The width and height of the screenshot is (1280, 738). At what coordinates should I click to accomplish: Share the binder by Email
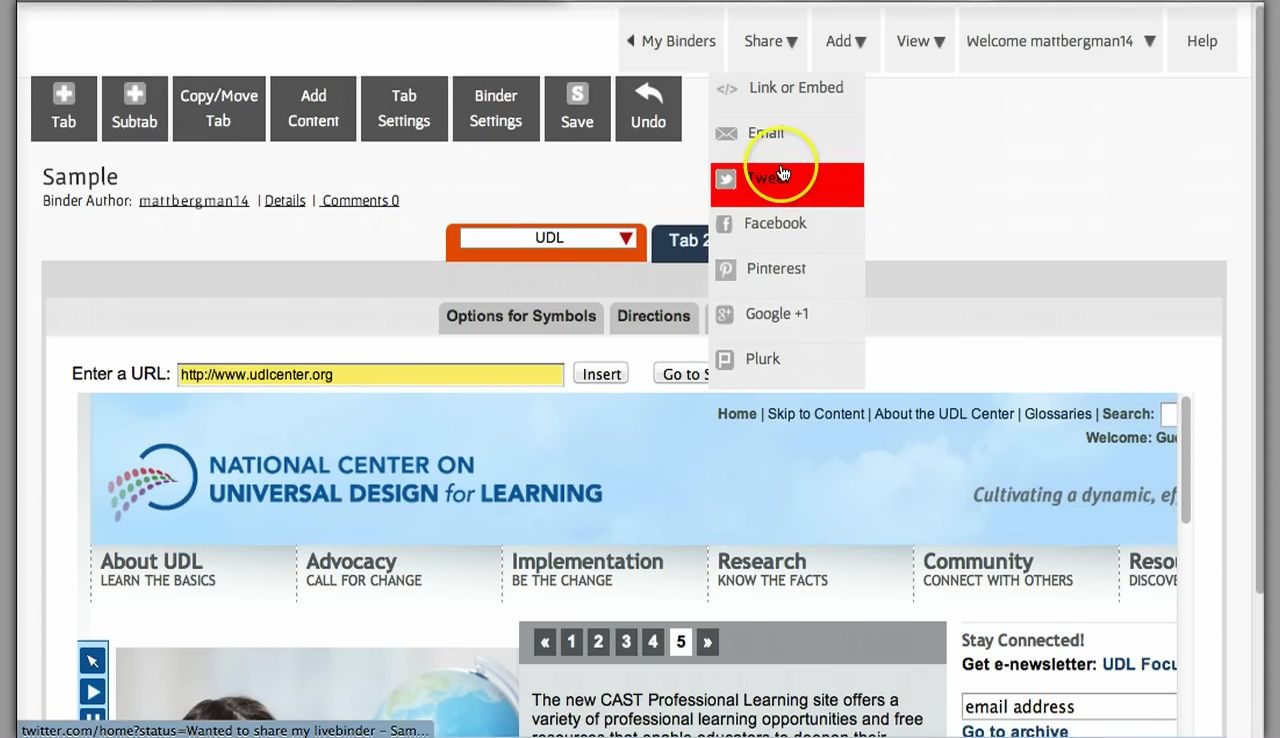coord(787,133)
